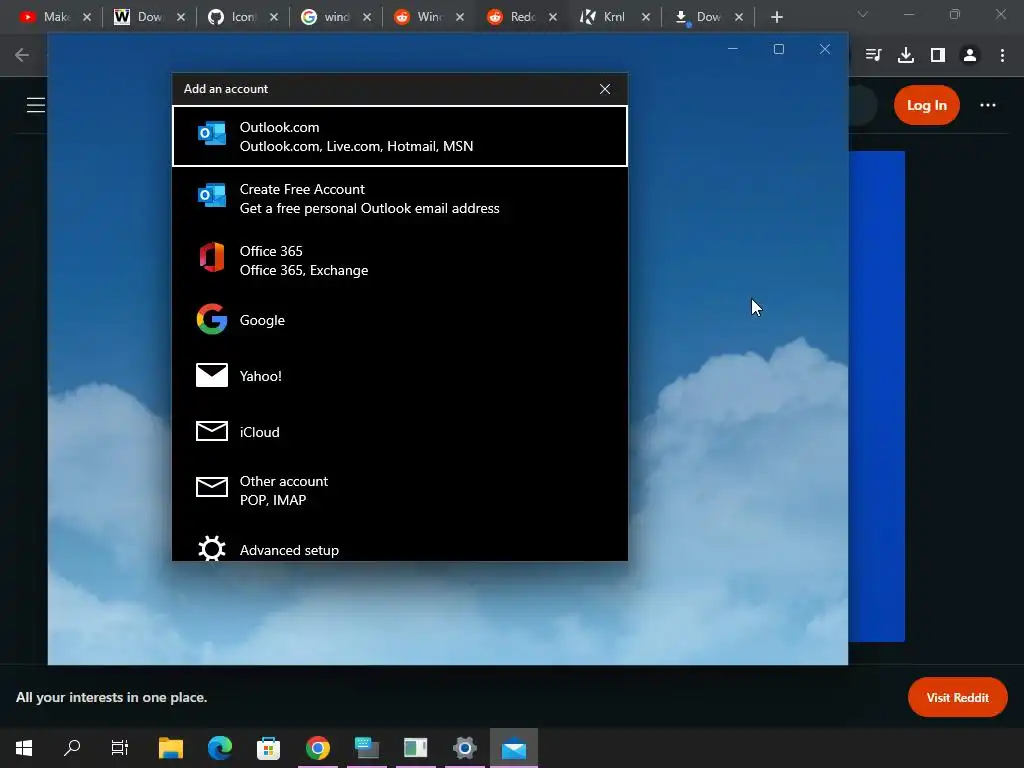
Task: Open Chrome media control icon
Action: click(873, 55)
